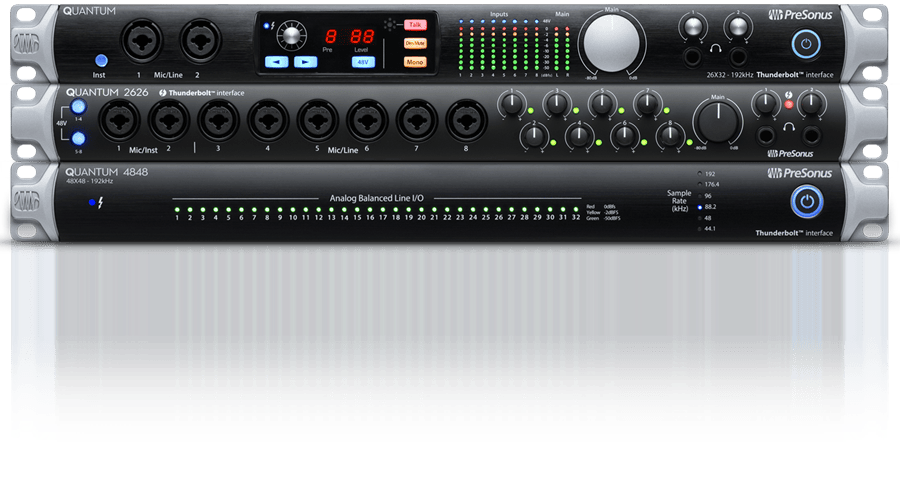Click gain knob 5 on Quantum 2626

[x=602, y=104]
